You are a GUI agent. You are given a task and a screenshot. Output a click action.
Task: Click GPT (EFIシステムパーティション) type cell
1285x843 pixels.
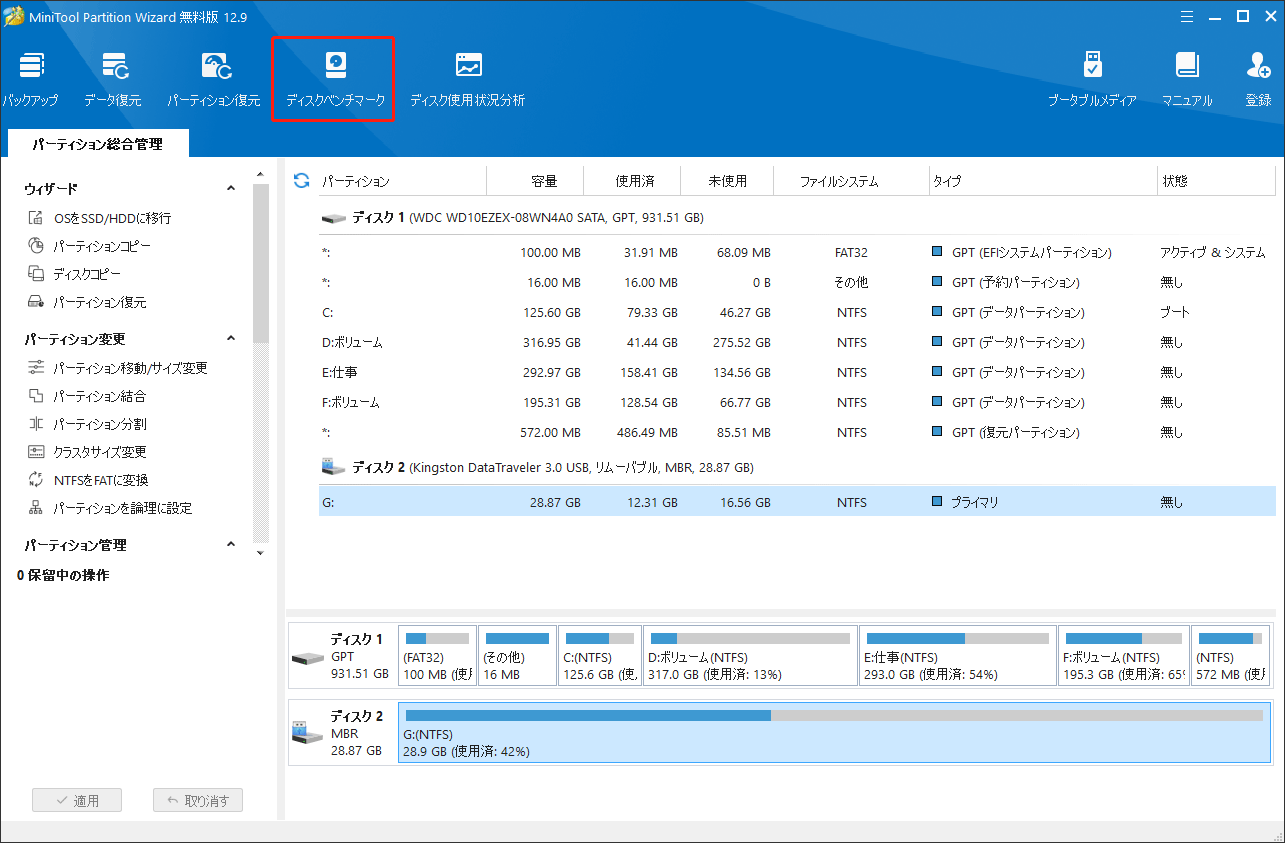point(1021,252)
